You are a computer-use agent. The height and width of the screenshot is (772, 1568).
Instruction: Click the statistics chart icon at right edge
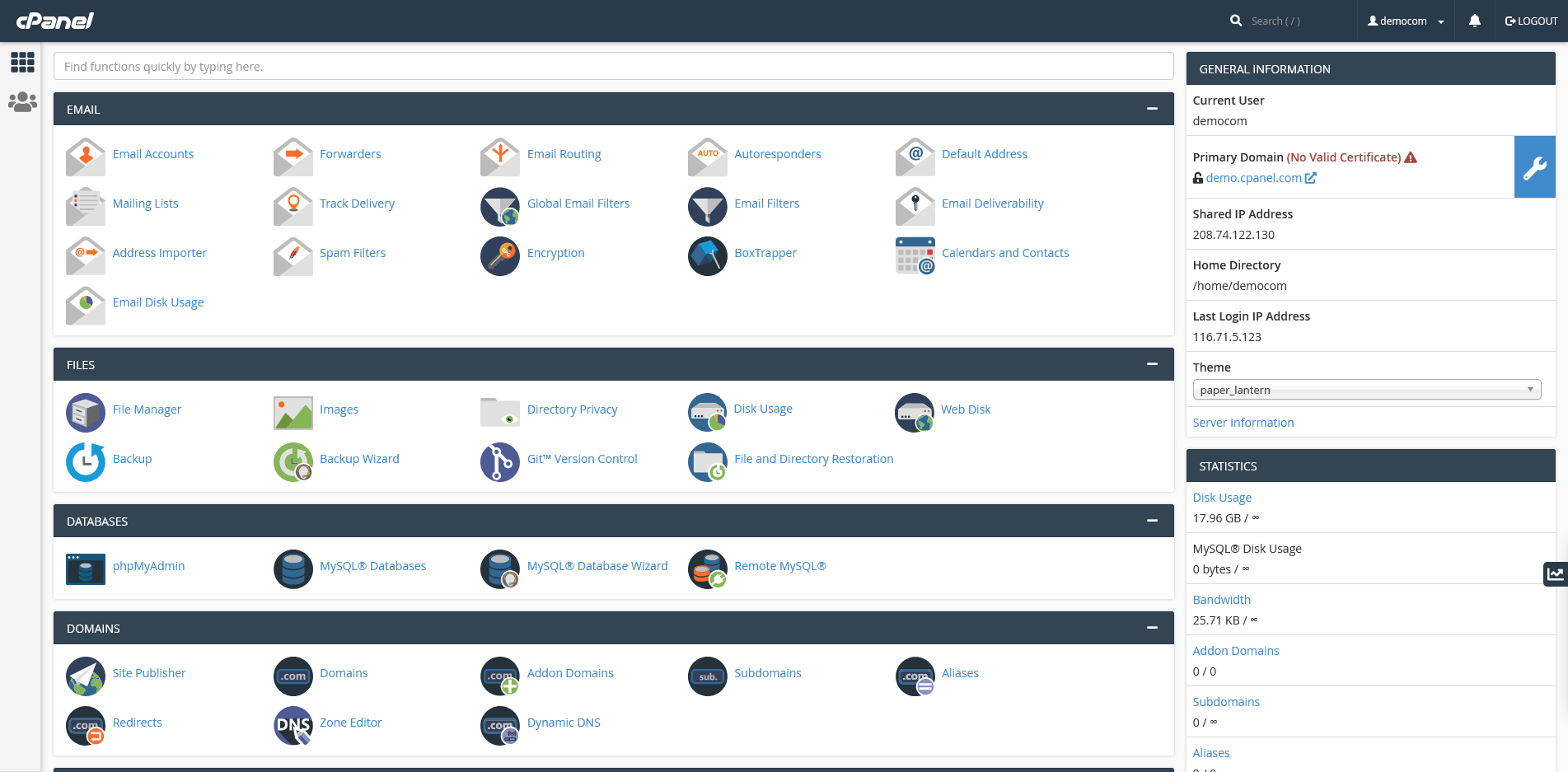tap(1556, 574)
